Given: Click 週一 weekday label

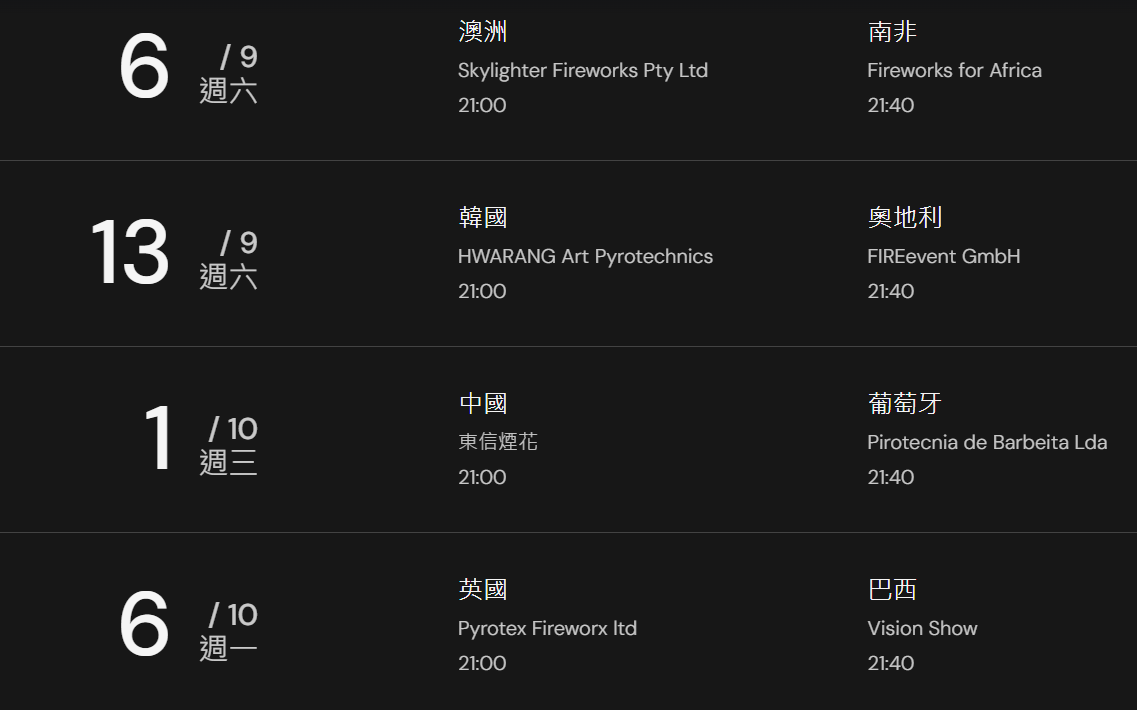Looking at the screenshot, I should tap(228, 649).
